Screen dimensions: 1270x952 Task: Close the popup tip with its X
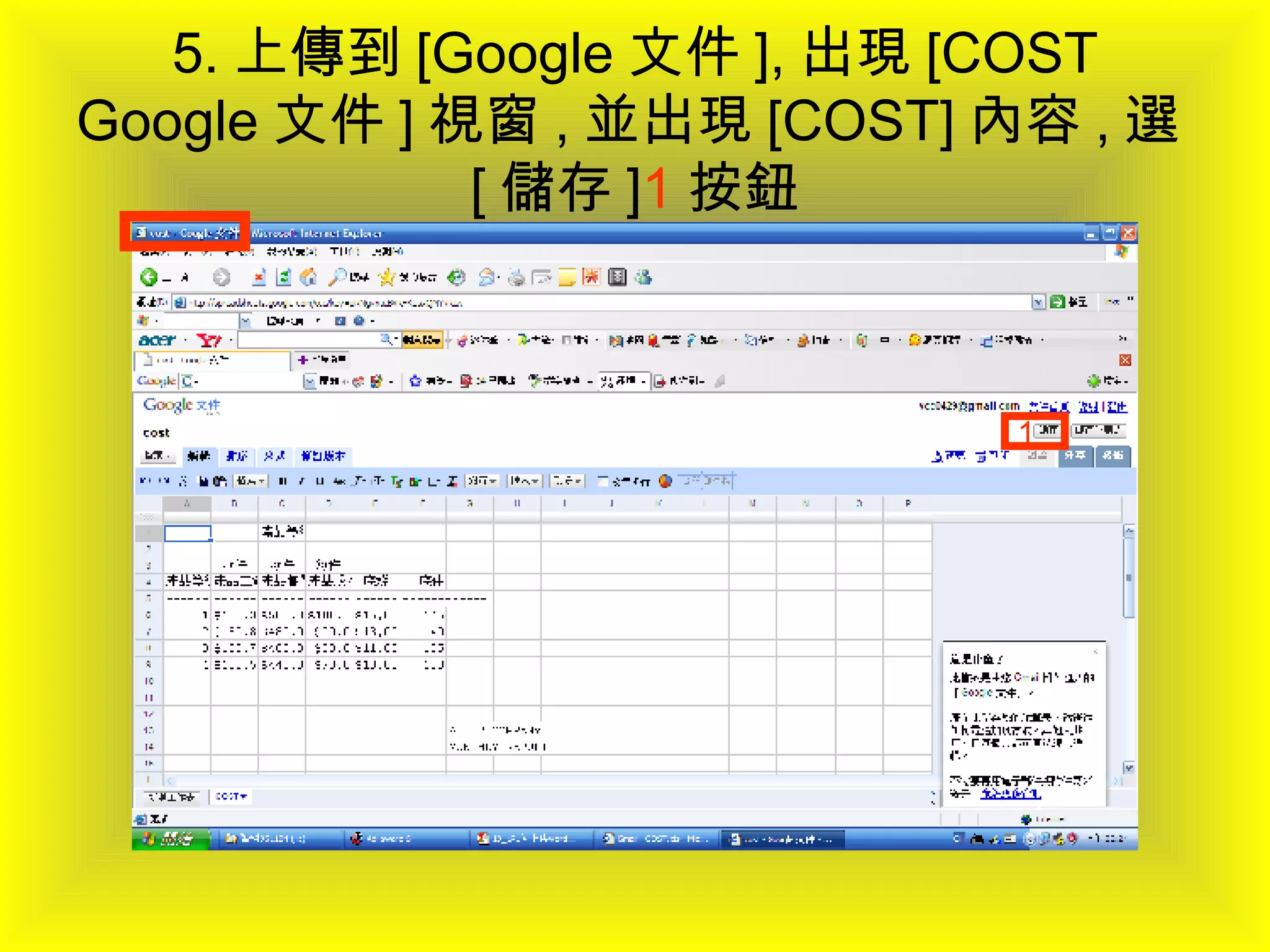tap(1096, 651)
